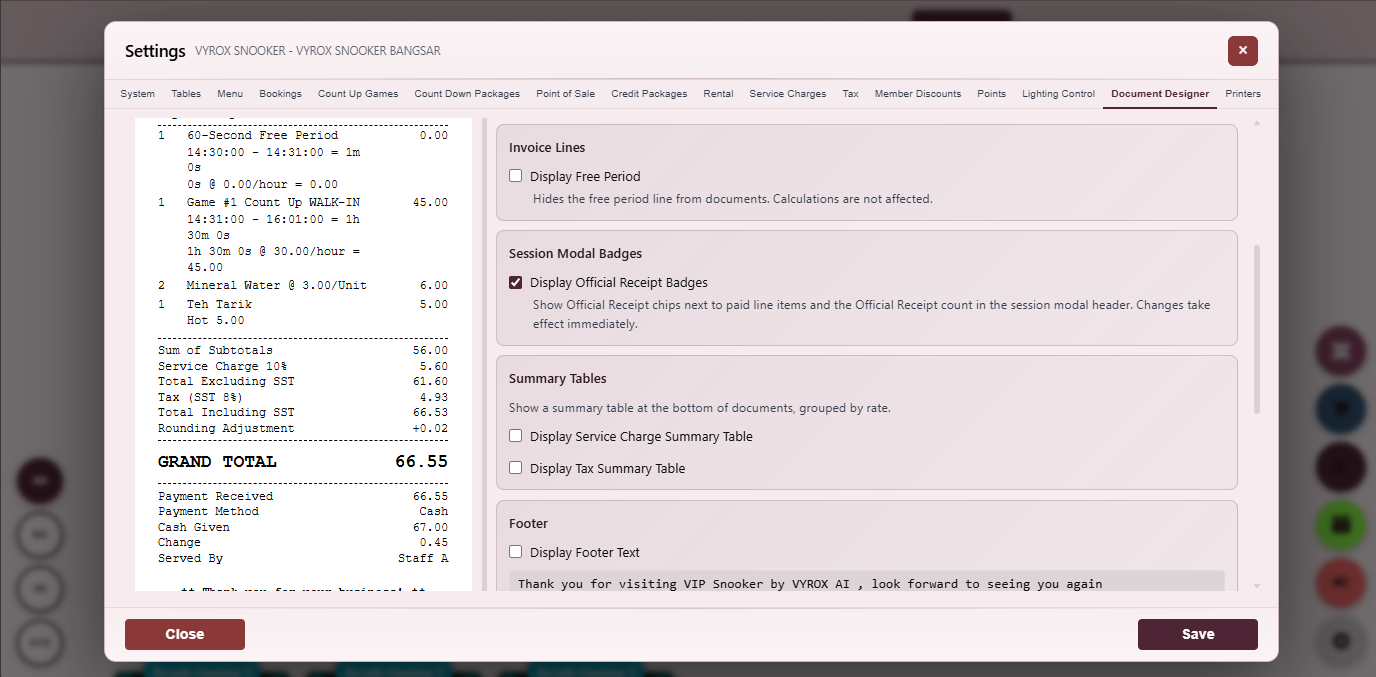
Task: Open the Member Discounts tab
Action: coord(918,94)
